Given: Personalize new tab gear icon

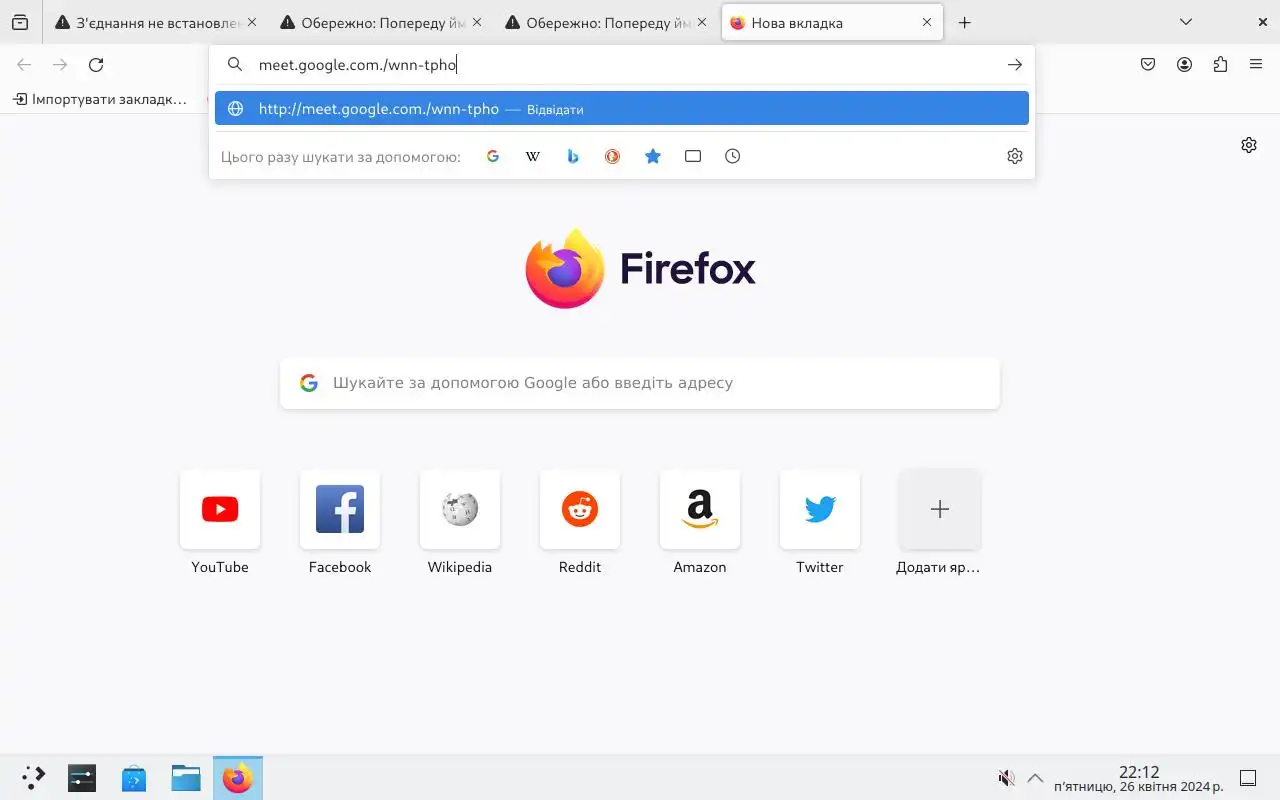Looking at the screenshot, I should (x=1249, y=145).
